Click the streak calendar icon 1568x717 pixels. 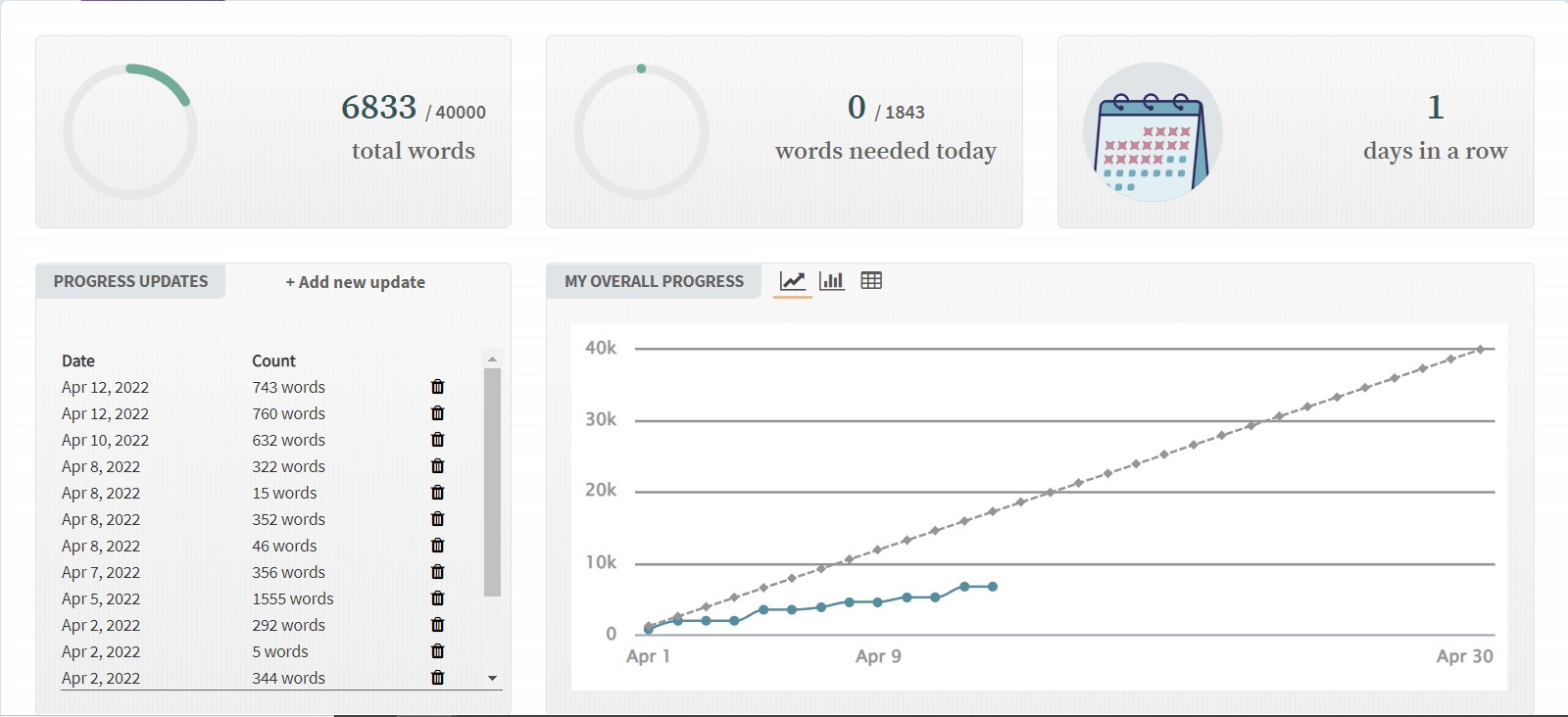click(x=1152, y=132)
